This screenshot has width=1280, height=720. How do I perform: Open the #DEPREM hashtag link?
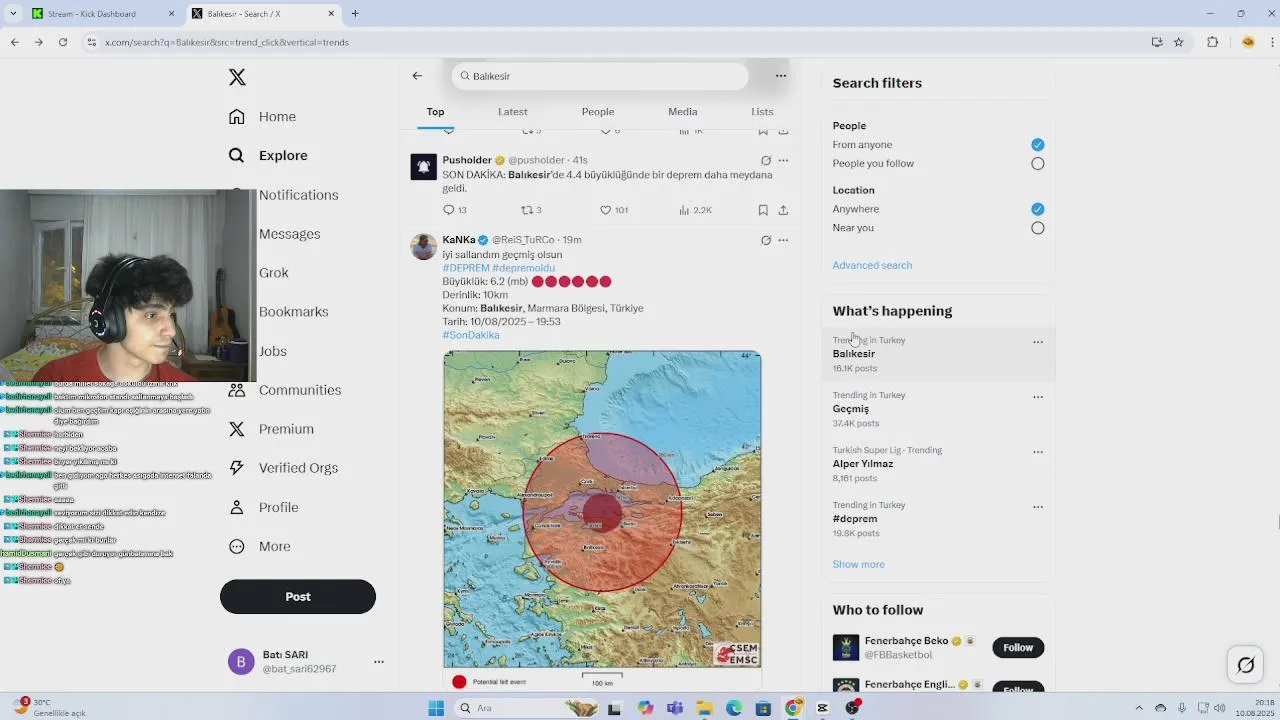tap(466, 268)
